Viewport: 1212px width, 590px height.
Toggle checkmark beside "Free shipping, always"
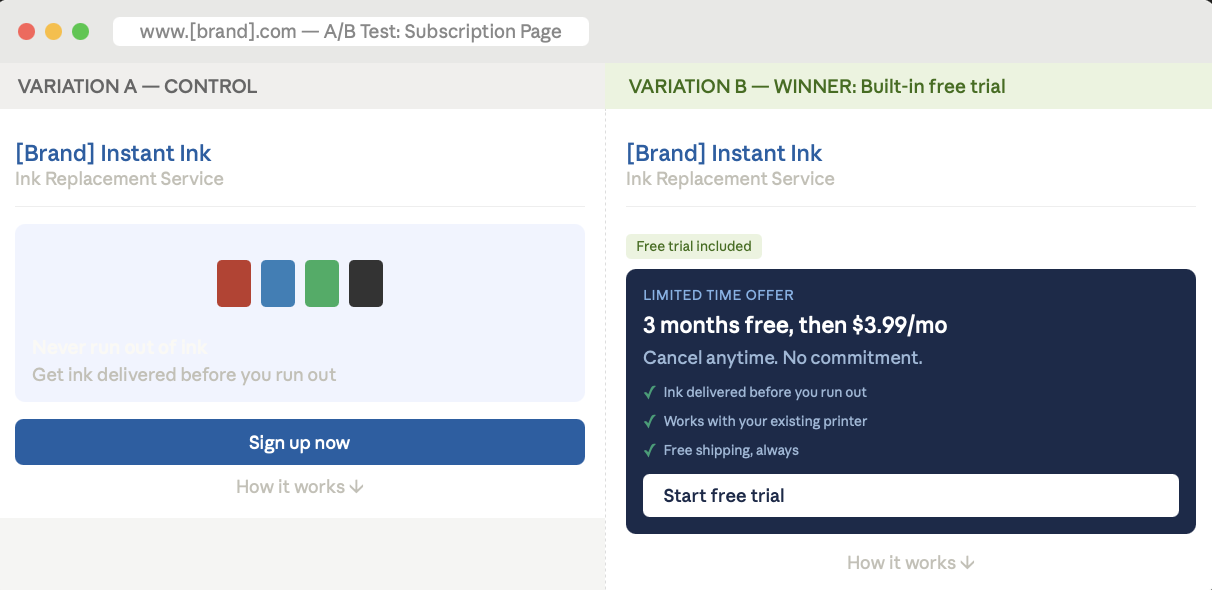click(650, 450)
